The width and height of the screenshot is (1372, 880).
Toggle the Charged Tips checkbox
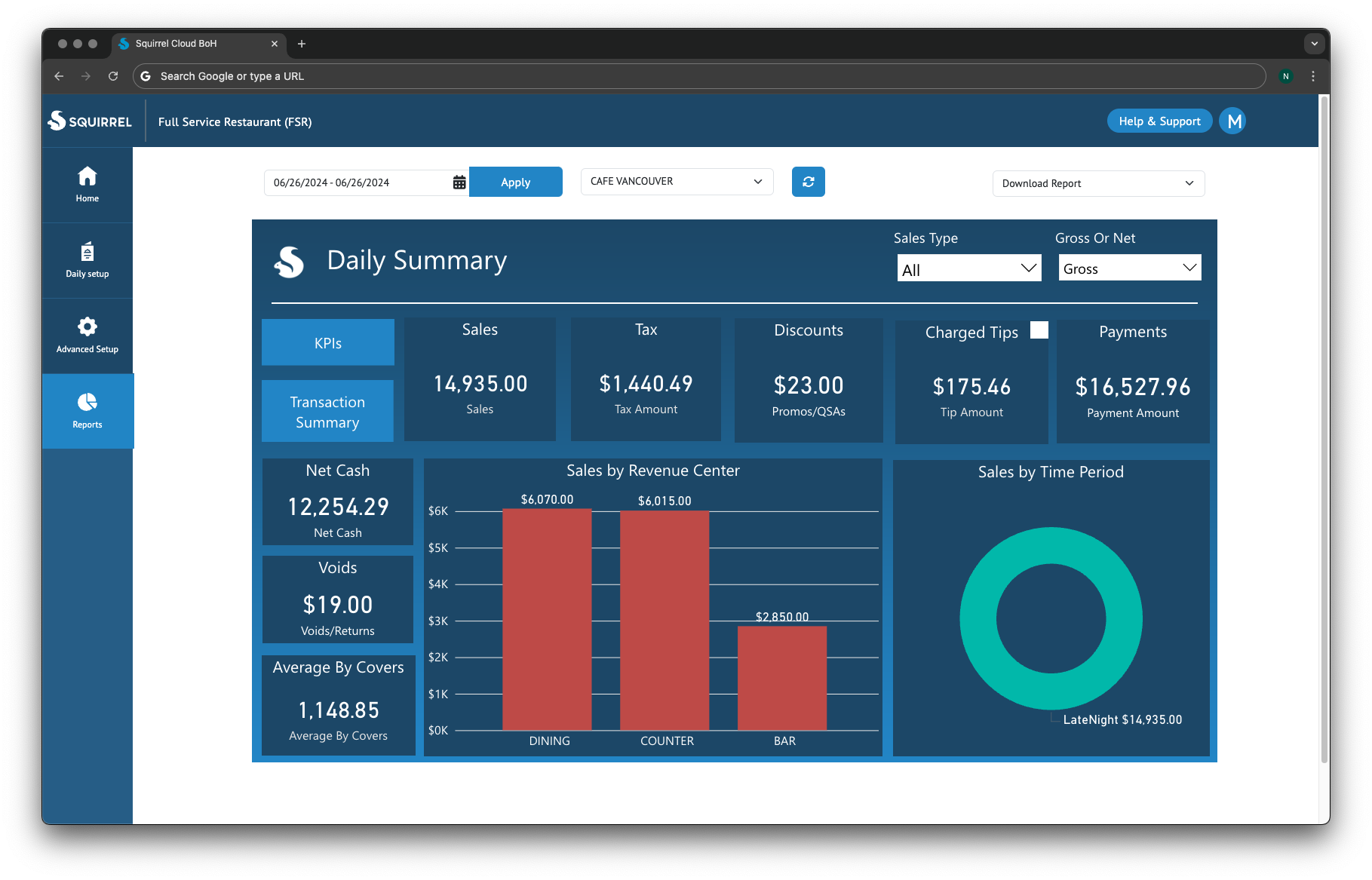tap(1039, 330)
